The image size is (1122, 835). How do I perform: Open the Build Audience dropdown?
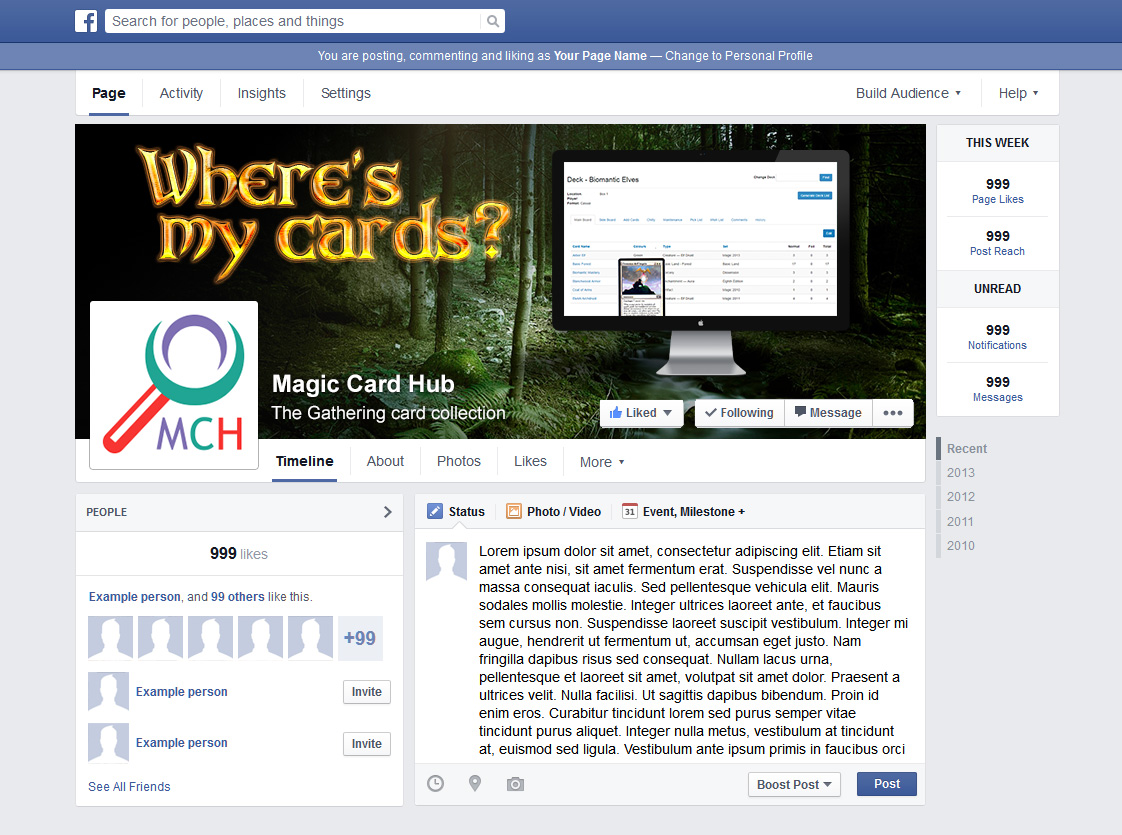tap(908, 93)
